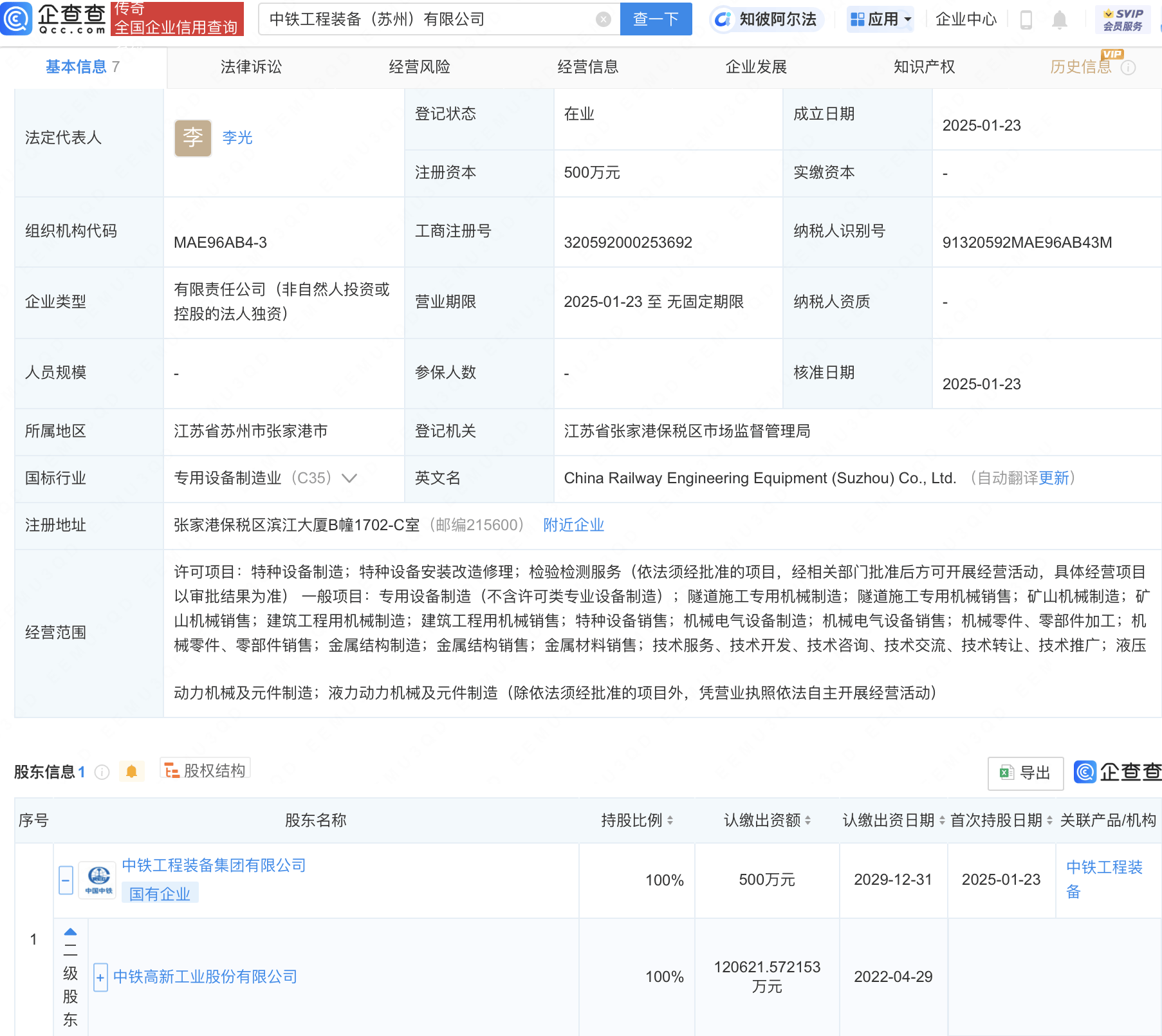
Task: Click 营业期限 value 2025-01-23 至 无固定期限
Action: click(654, 302)
